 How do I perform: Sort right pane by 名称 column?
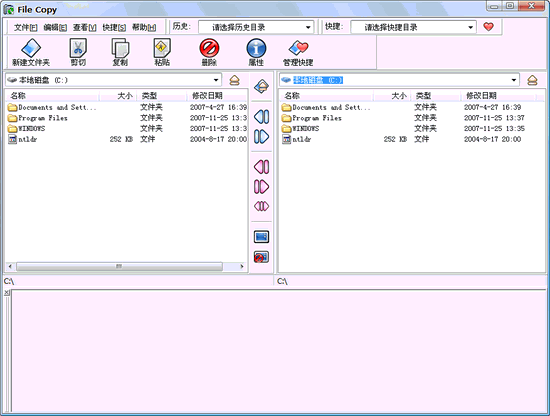tap(327, 95)
